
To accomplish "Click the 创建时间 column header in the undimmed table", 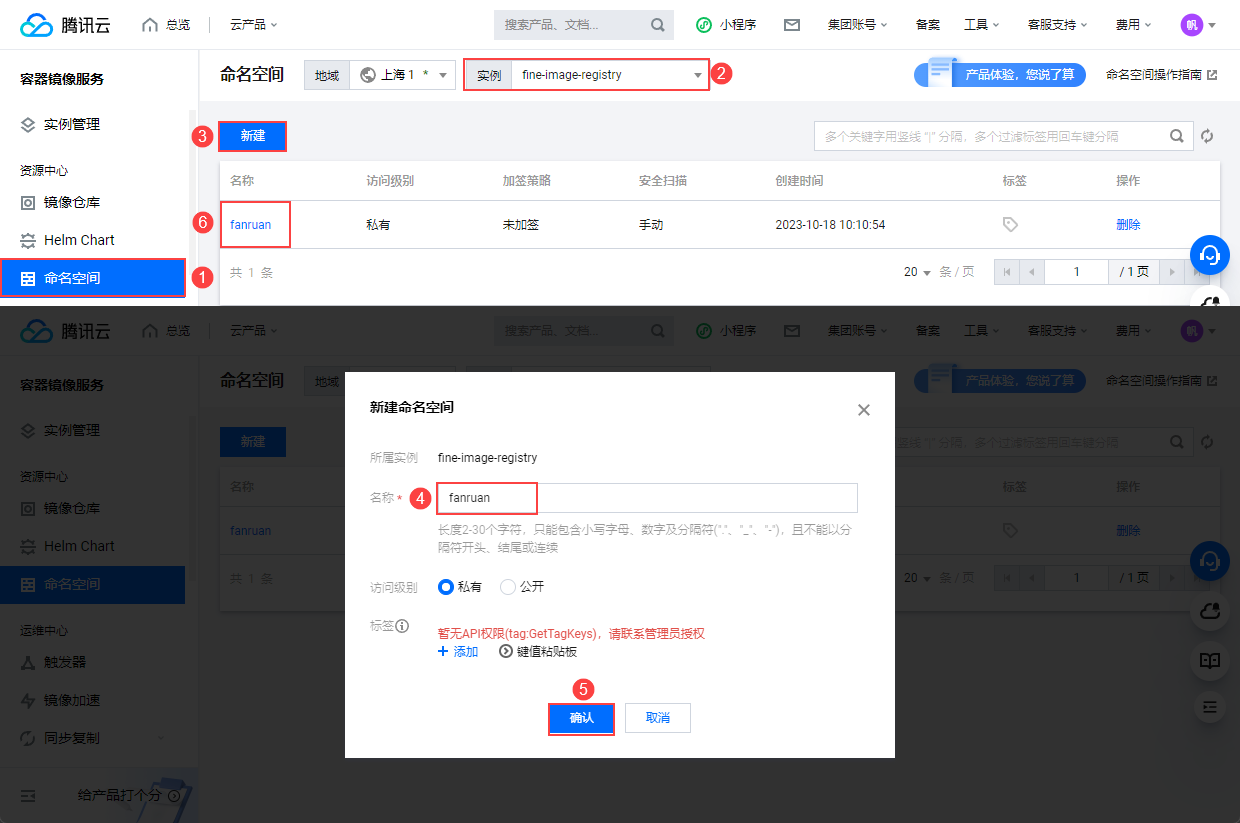I will (799, 181).
